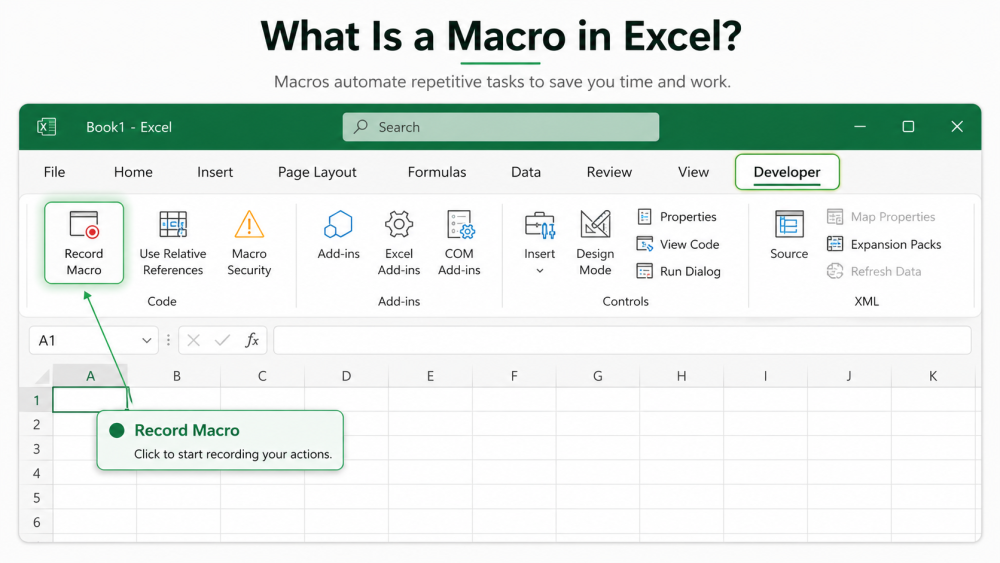Open the Data tab
The image size is (1000, 563).
click(526, 172)
